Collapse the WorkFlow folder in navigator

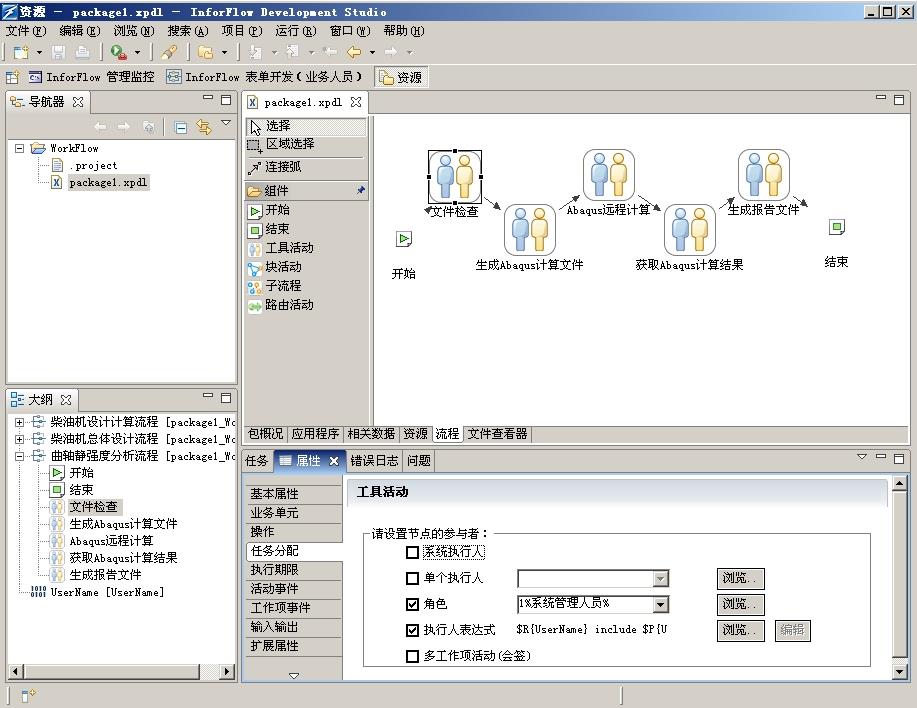tap(19, 148)
